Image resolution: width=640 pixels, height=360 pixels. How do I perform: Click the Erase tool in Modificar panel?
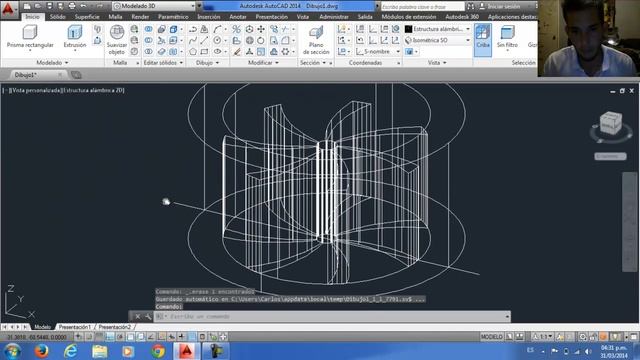point(237,52)
